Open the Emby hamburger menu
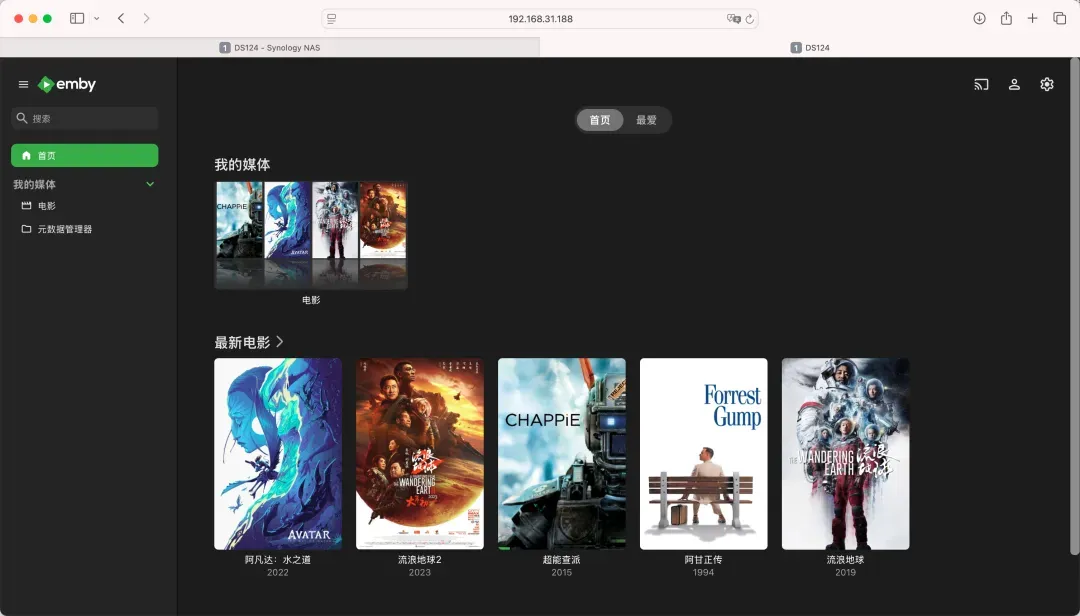The width and height of the screenshot is (1080, 616). click(x=23, y=85)
